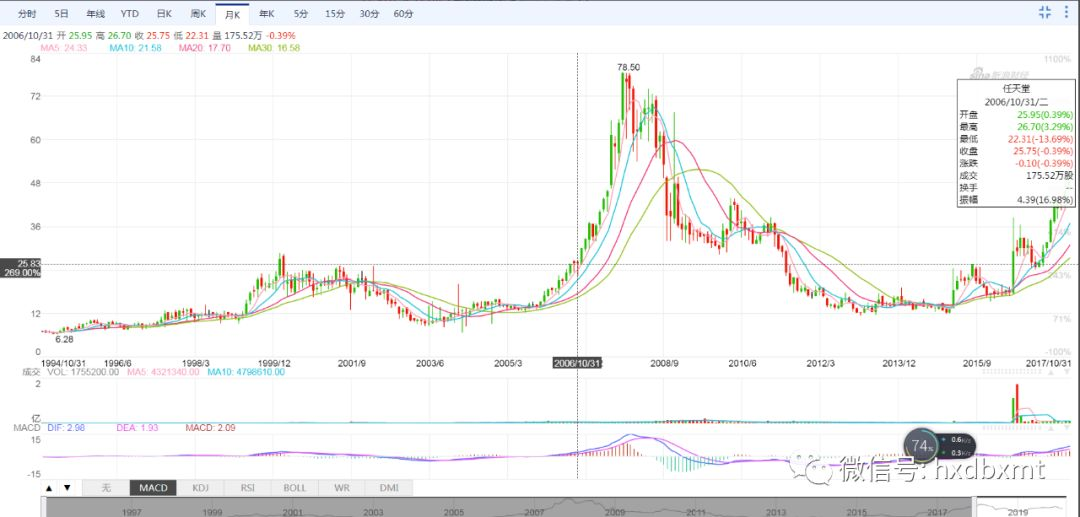Click the down triangle beside indicator tabs
This screenshot has width=1080, height=517.
[67, 488]
